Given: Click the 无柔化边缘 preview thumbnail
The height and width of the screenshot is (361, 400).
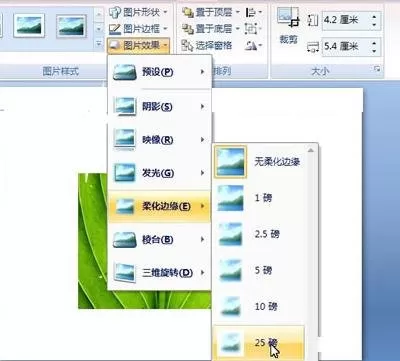Looking at the screenshot, I should tap(230, 162).
